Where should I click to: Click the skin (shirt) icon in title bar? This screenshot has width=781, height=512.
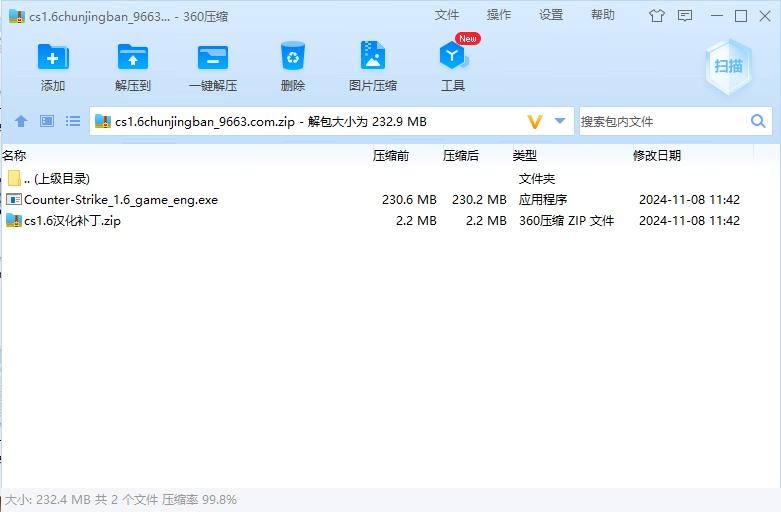(x=656, y=16)
